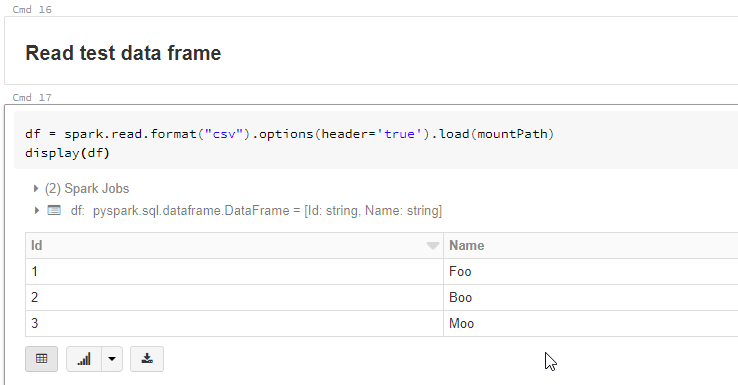Viewport: 738px width, 385px height.
Task: Download results with download icon
Action: click(x=147, y=359)
